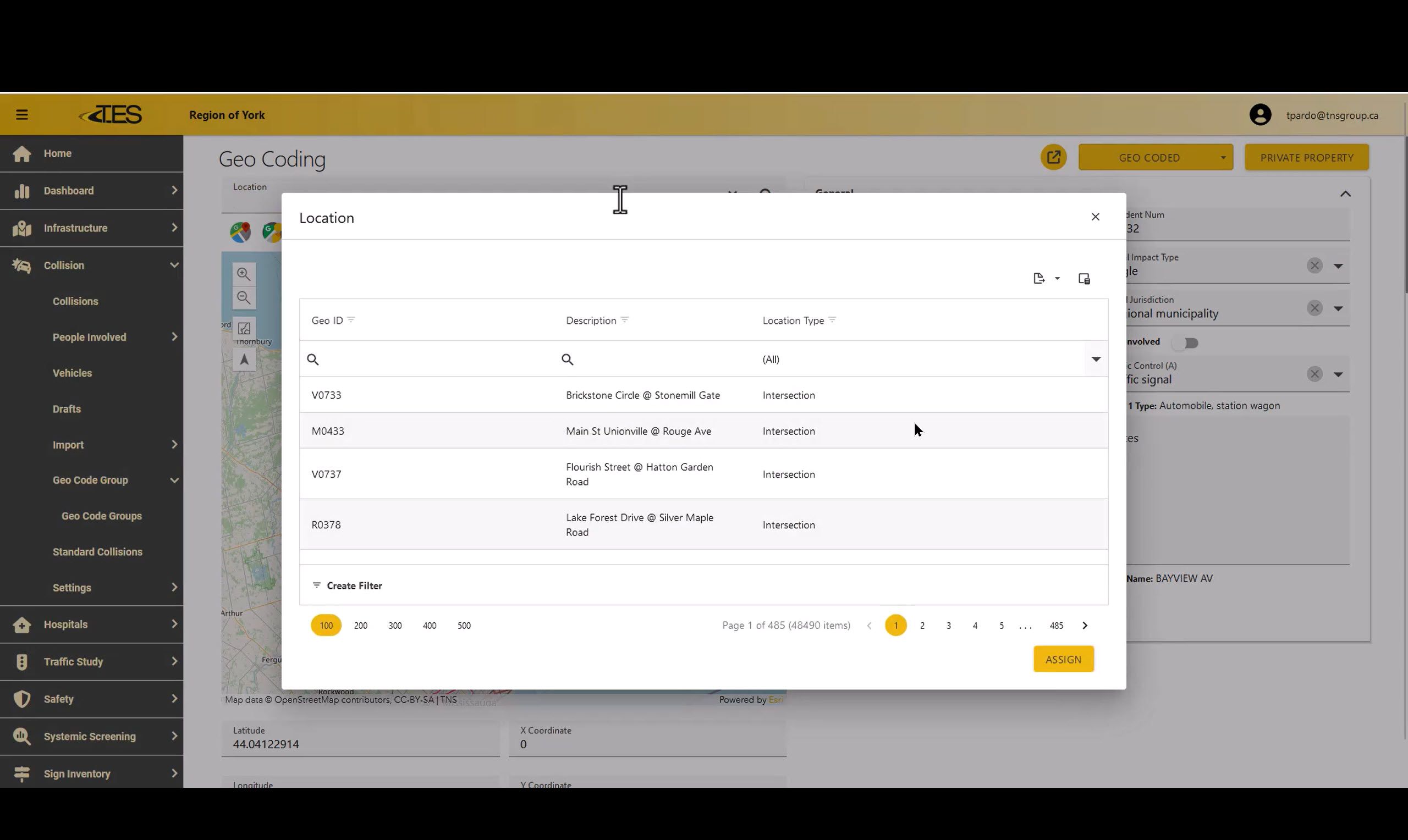Click the export data icon in dialog
Image resolution: width=1408 pixels, height=840 pixels.
1039,278
